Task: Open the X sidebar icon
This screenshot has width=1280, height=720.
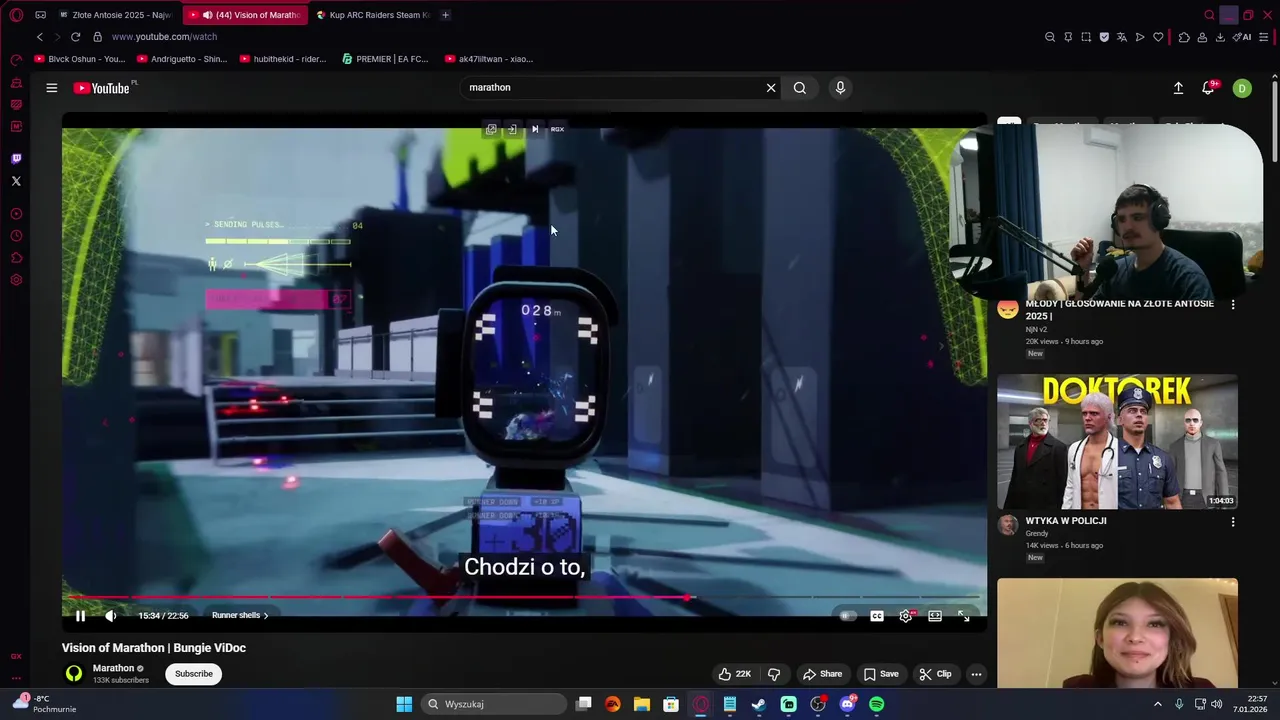Action: click(16, 181)
